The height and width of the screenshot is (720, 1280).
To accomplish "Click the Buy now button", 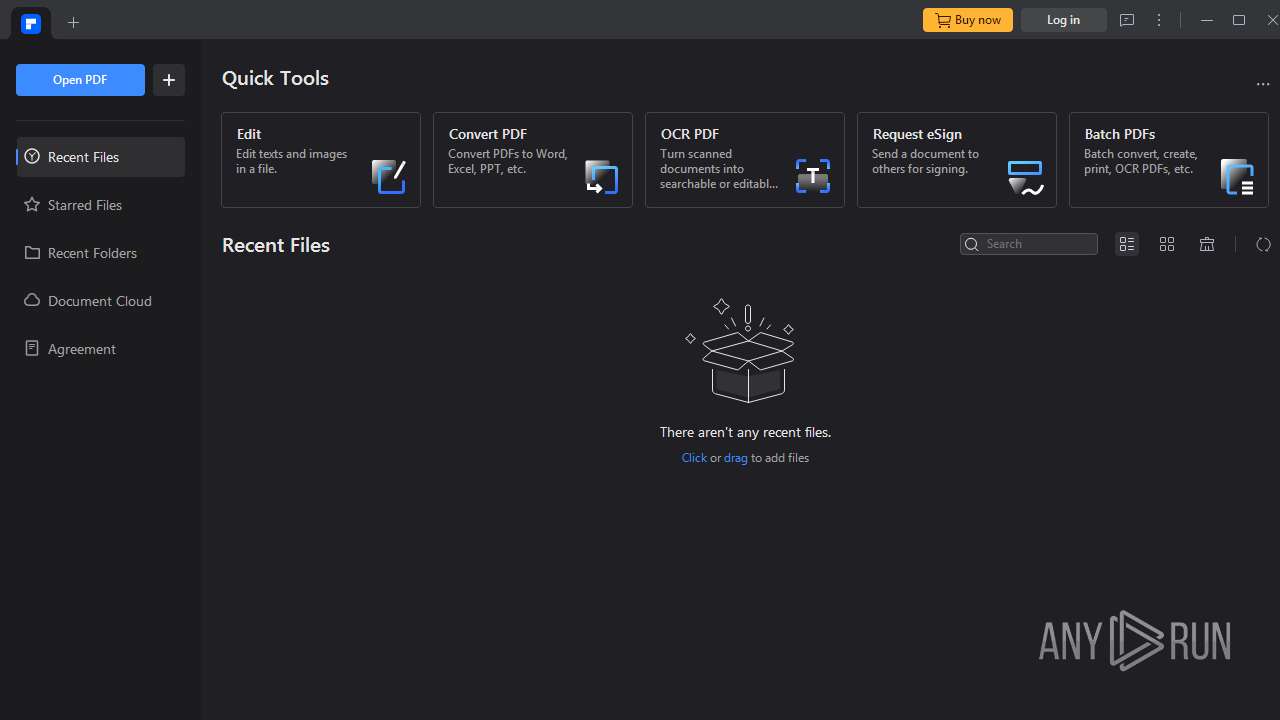I will coord(968,20).
